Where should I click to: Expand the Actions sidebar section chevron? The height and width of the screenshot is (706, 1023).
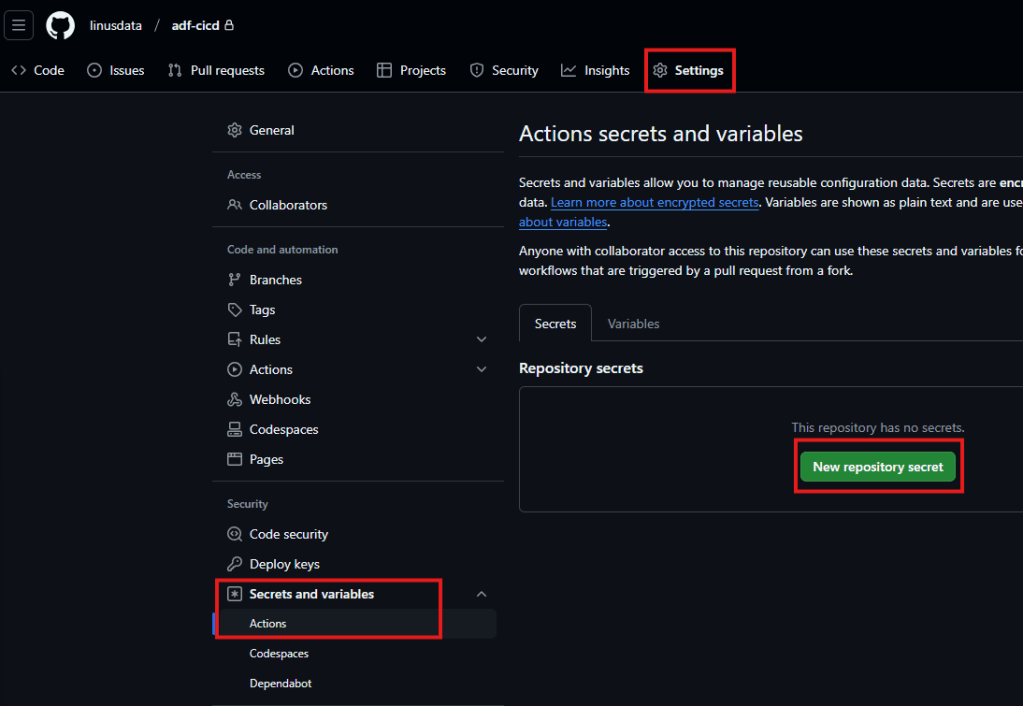click(481, 370)
